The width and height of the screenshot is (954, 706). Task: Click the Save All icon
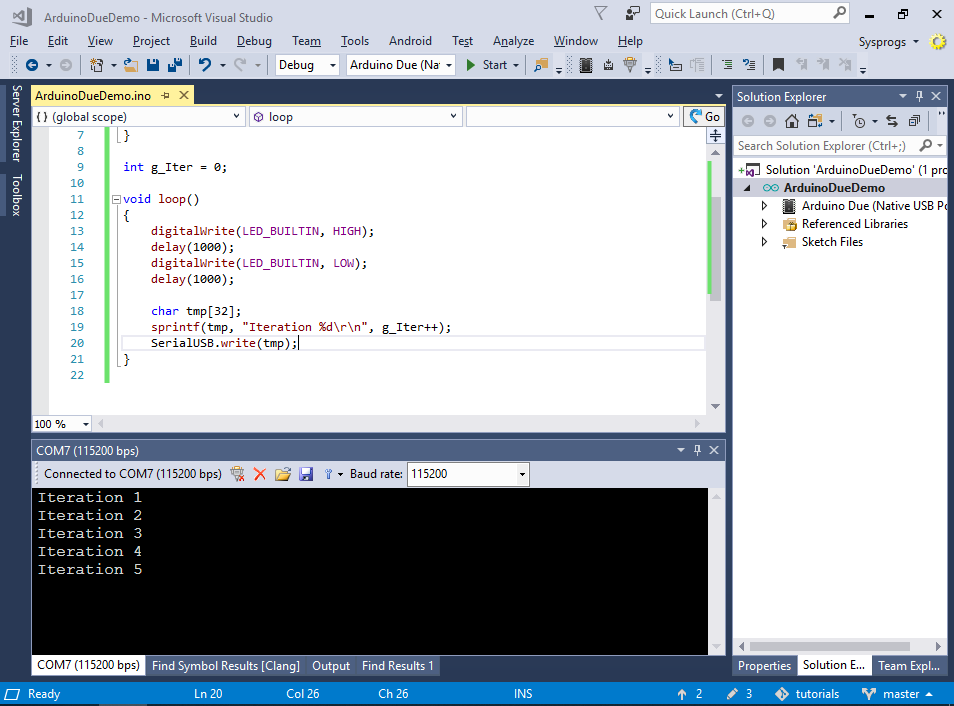pyautogui.click(x=175, y=65)
